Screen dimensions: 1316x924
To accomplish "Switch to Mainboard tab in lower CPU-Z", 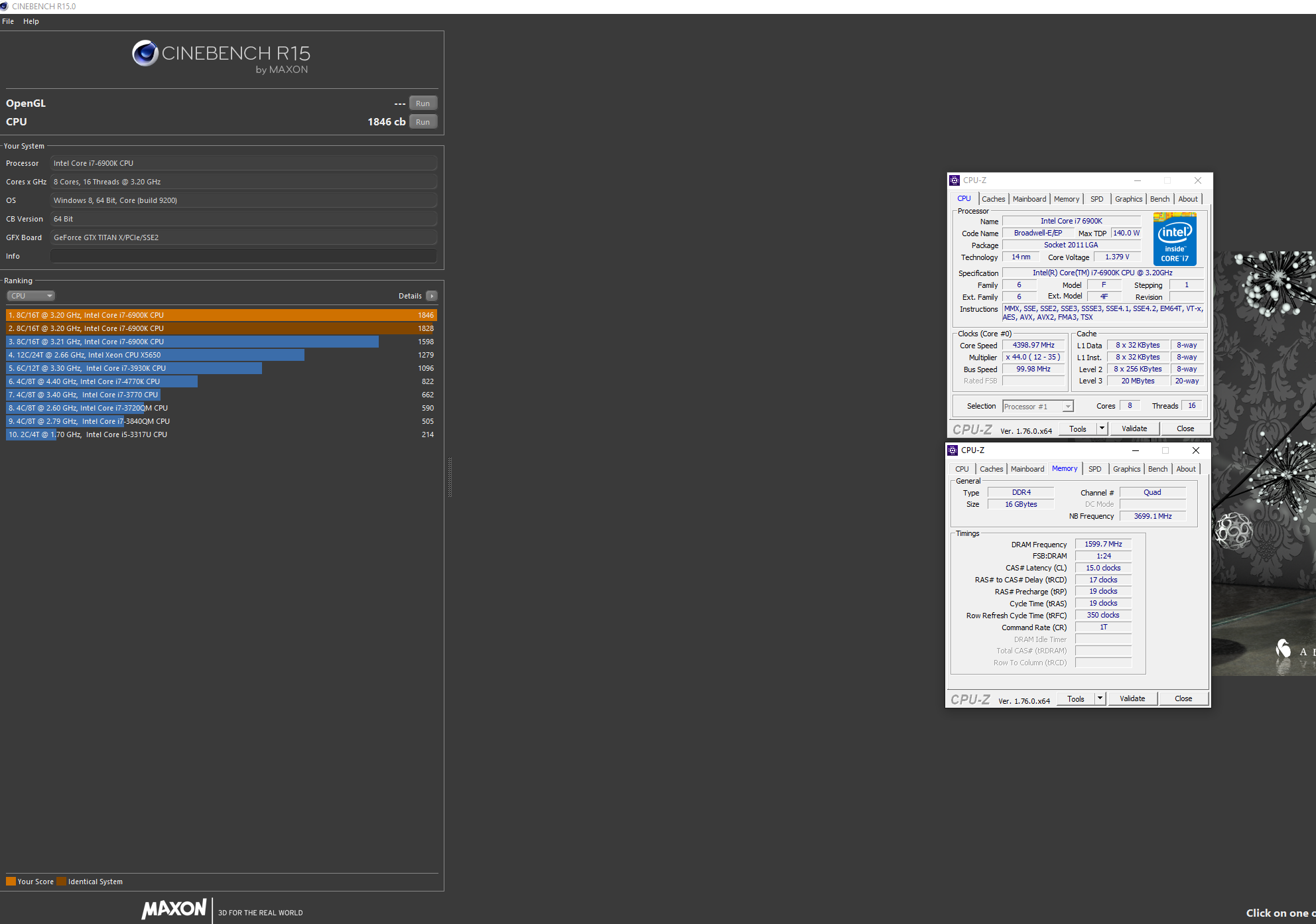I will click(1027, 469).
